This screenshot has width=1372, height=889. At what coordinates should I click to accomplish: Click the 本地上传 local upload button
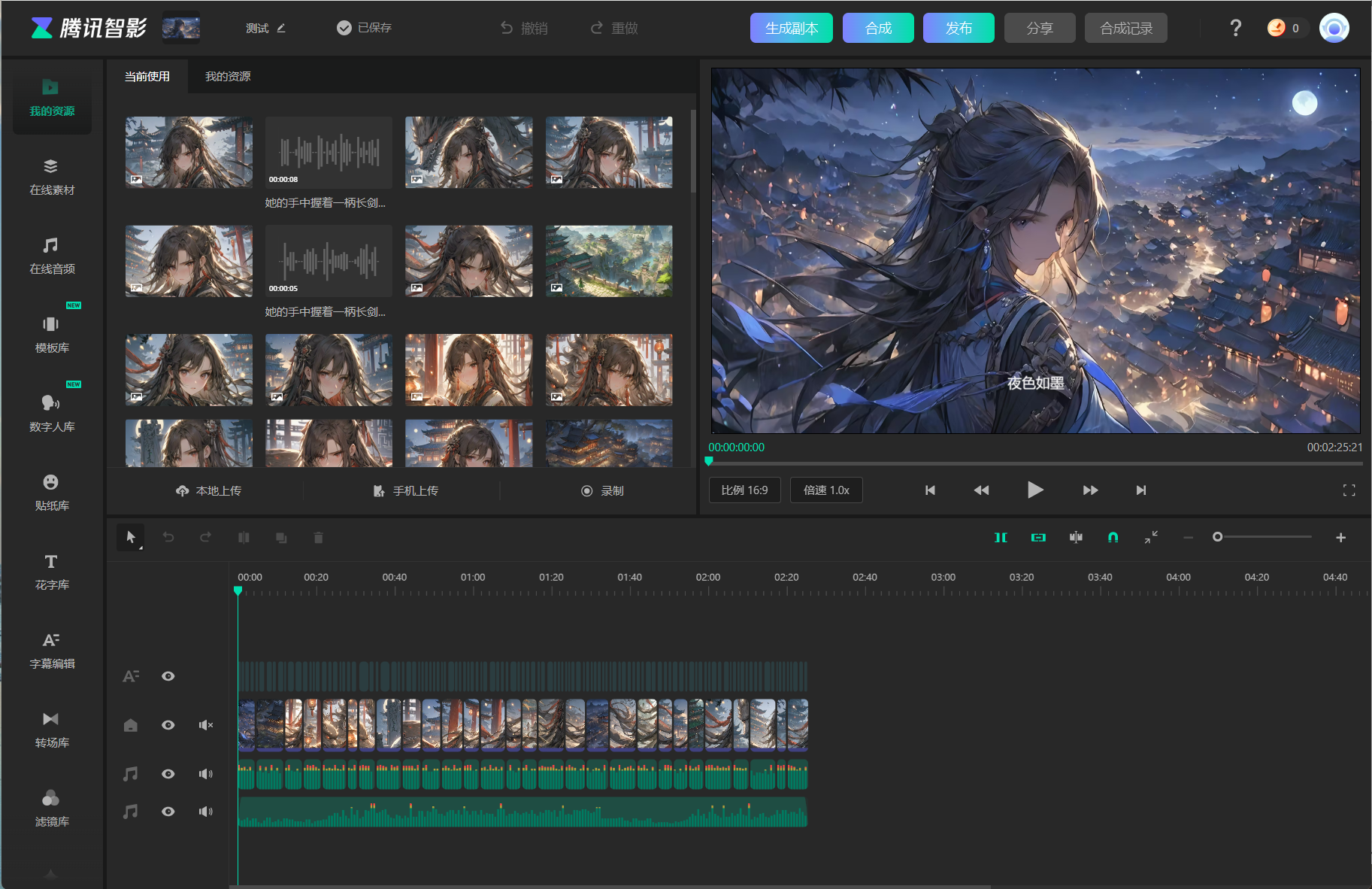pyautogui.click(x=208, y=491)
